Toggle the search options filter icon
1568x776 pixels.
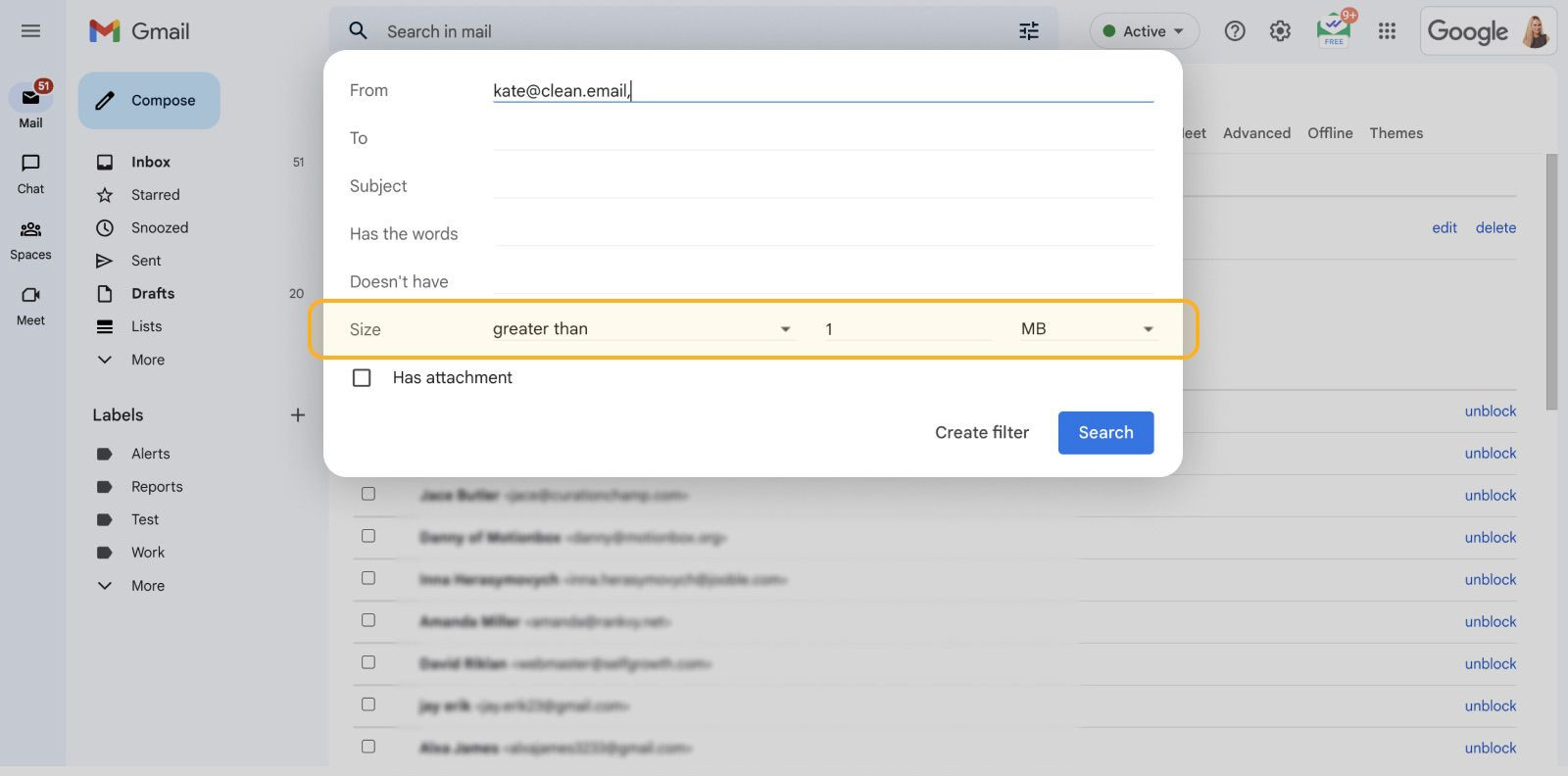[x=1029, y=31]
